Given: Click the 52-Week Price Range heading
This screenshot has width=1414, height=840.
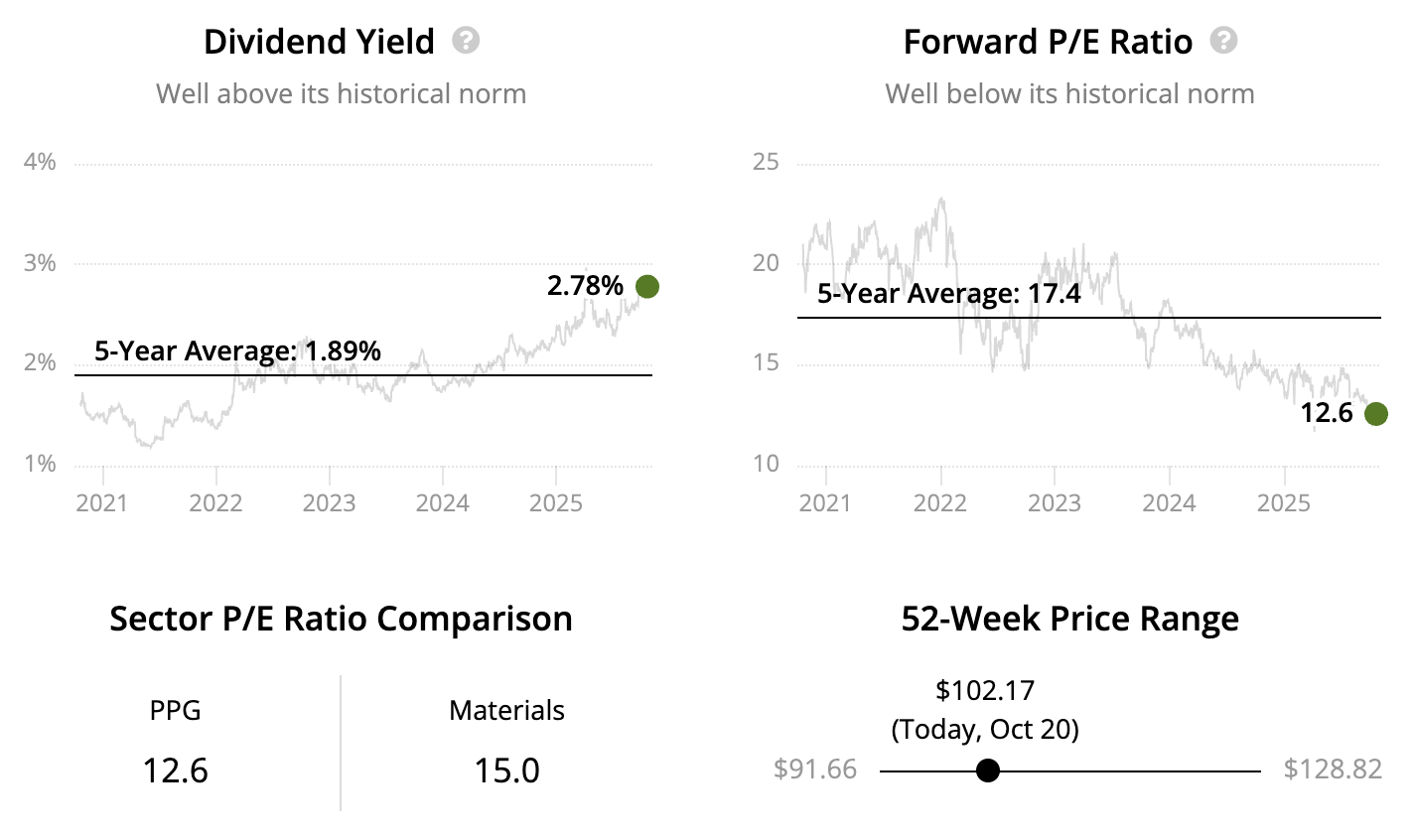Looking at the screenshot, I should 1069,619.
